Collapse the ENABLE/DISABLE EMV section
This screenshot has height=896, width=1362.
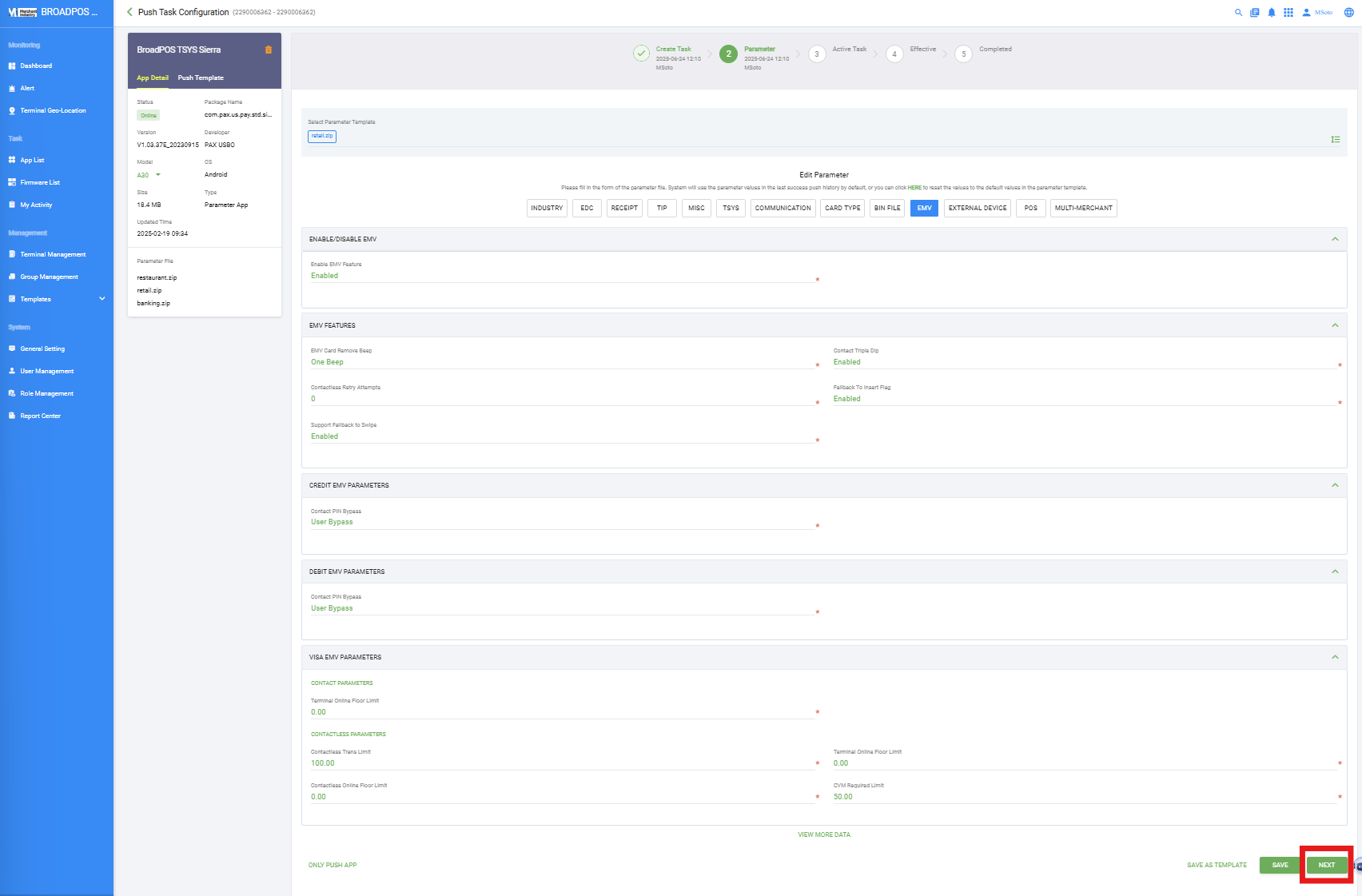1335,239
